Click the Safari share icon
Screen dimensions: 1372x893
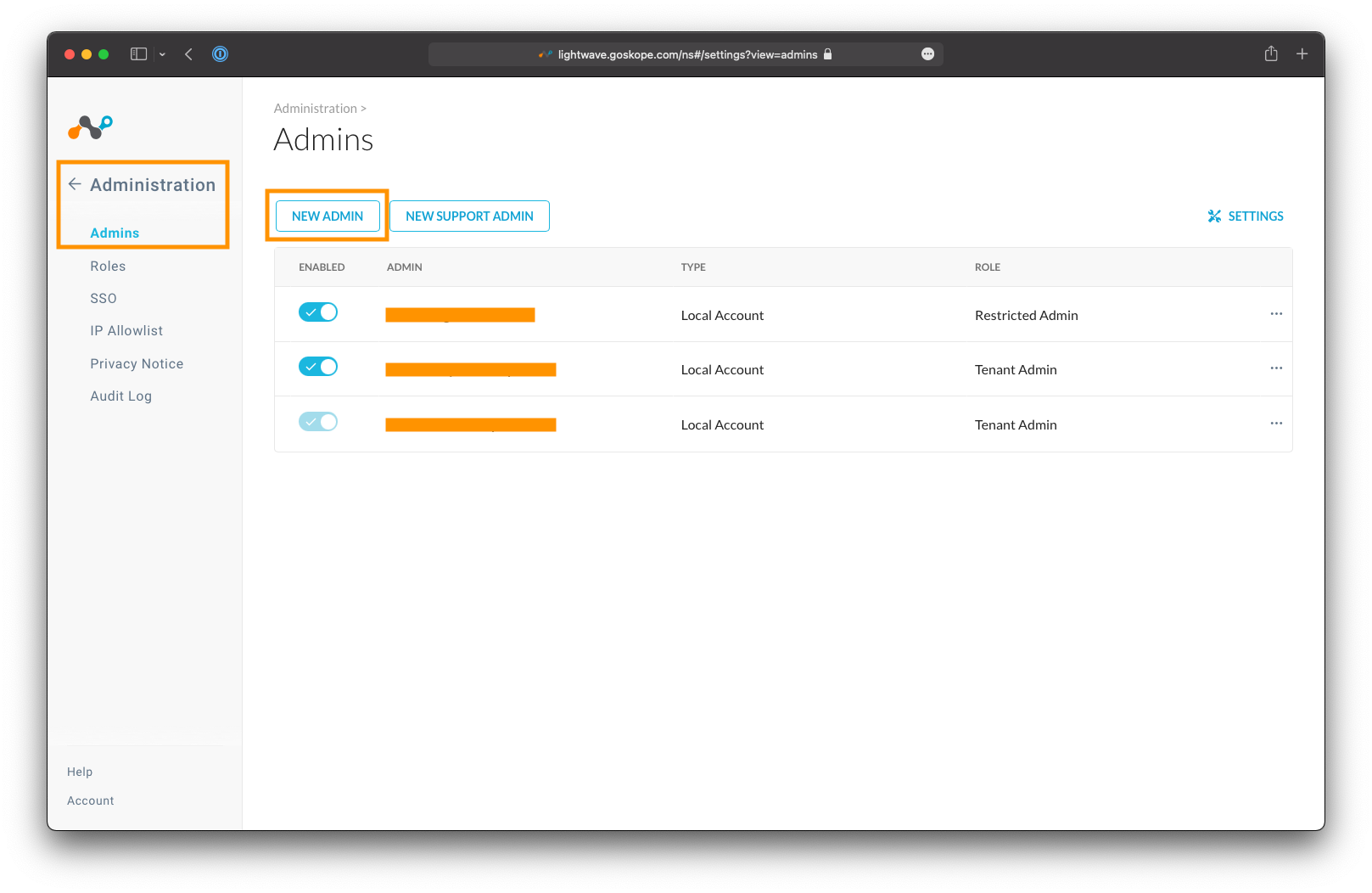(x=1270, y=54)
